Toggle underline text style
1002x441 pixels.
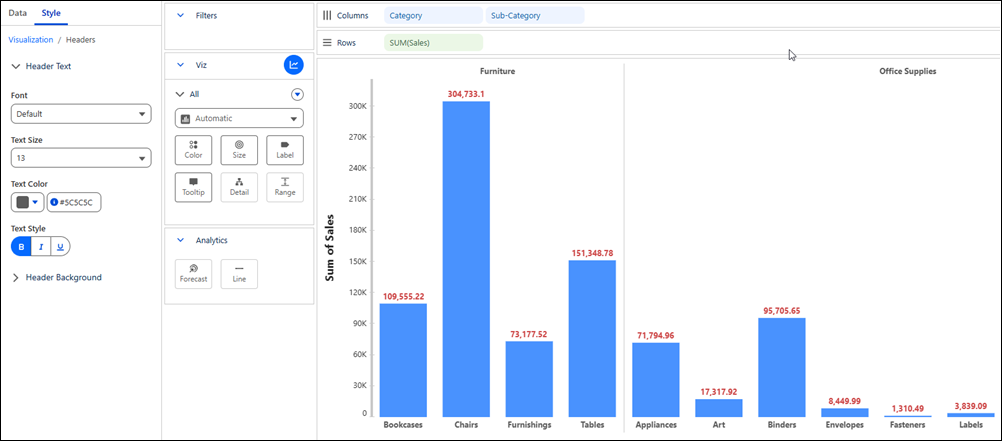pos(60,247)
